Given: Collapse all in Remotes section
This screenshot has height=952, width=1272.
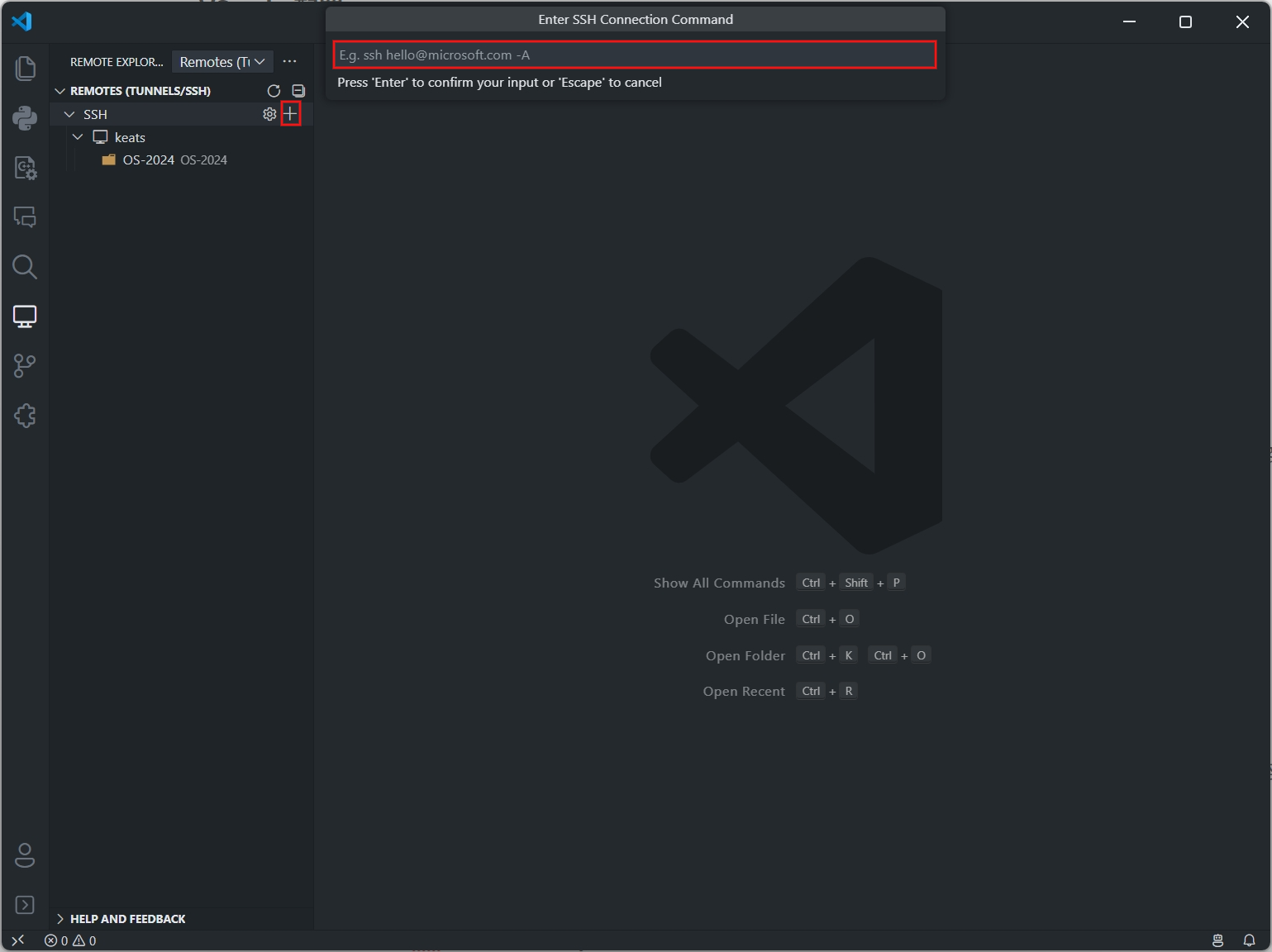Looking at the screenshot, I should [298, 91].
